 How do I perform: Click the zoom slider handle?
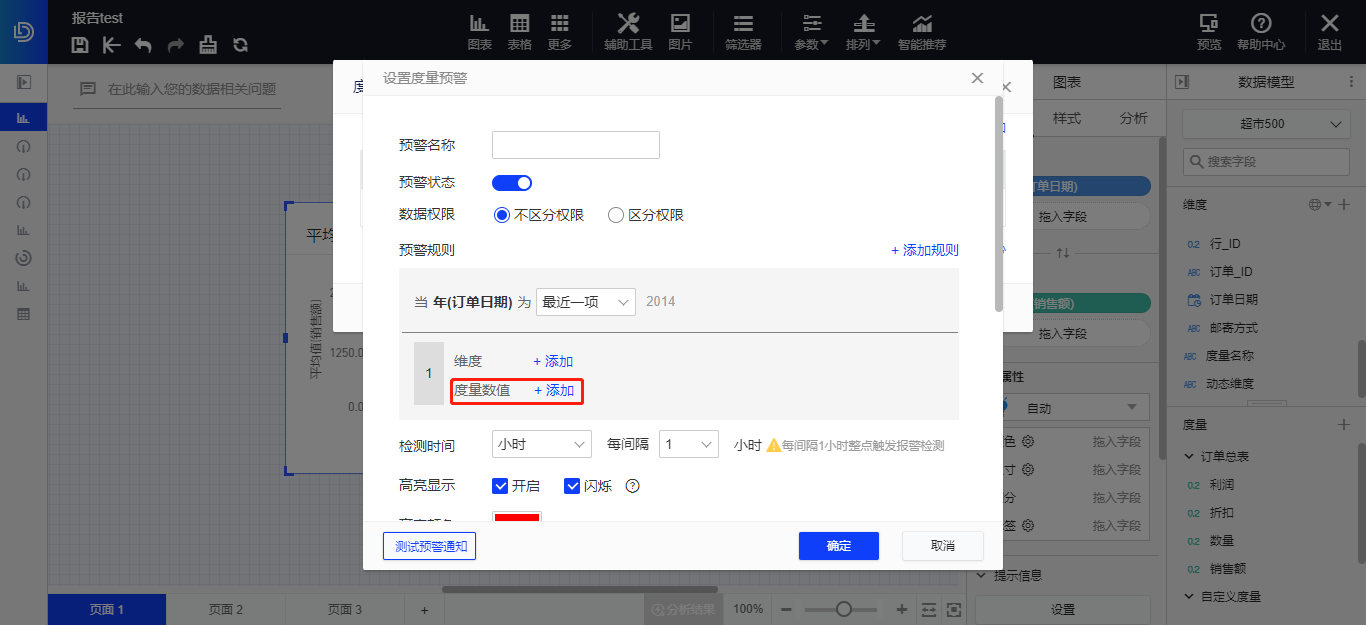coord(844,609)
